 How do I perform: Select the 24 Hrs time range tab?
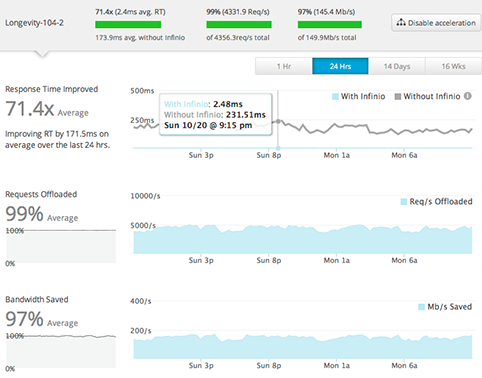pyautogui.click(x=340, y=66)
